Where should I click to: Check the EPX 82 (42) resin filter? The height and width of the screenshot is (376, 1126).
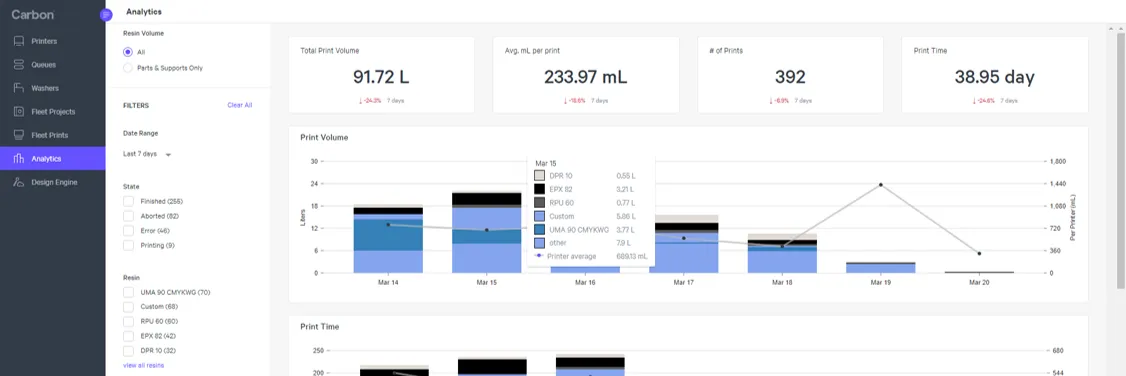129,336
